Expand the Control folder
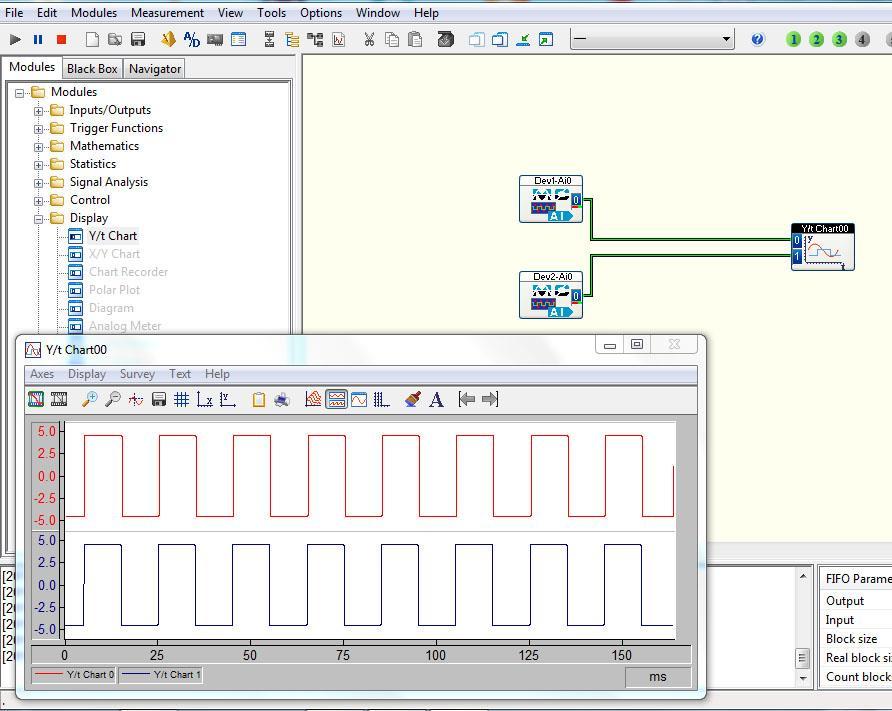 38,201
